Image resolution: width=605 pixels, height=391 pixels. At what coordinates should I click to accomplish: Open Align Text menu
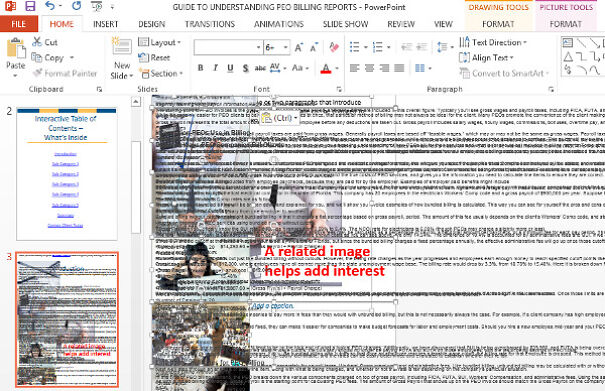[486, 58]
